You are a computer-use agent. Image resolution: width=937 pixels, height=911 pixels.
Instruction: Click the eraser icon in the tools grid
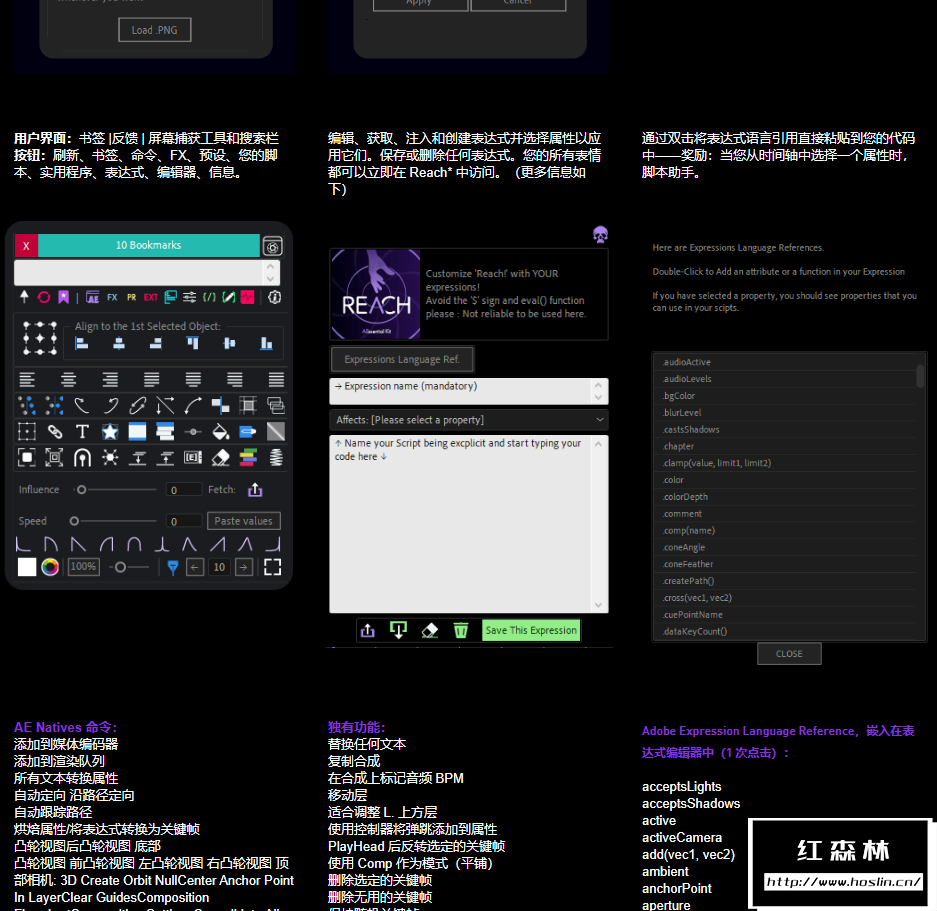click(221, 458)
